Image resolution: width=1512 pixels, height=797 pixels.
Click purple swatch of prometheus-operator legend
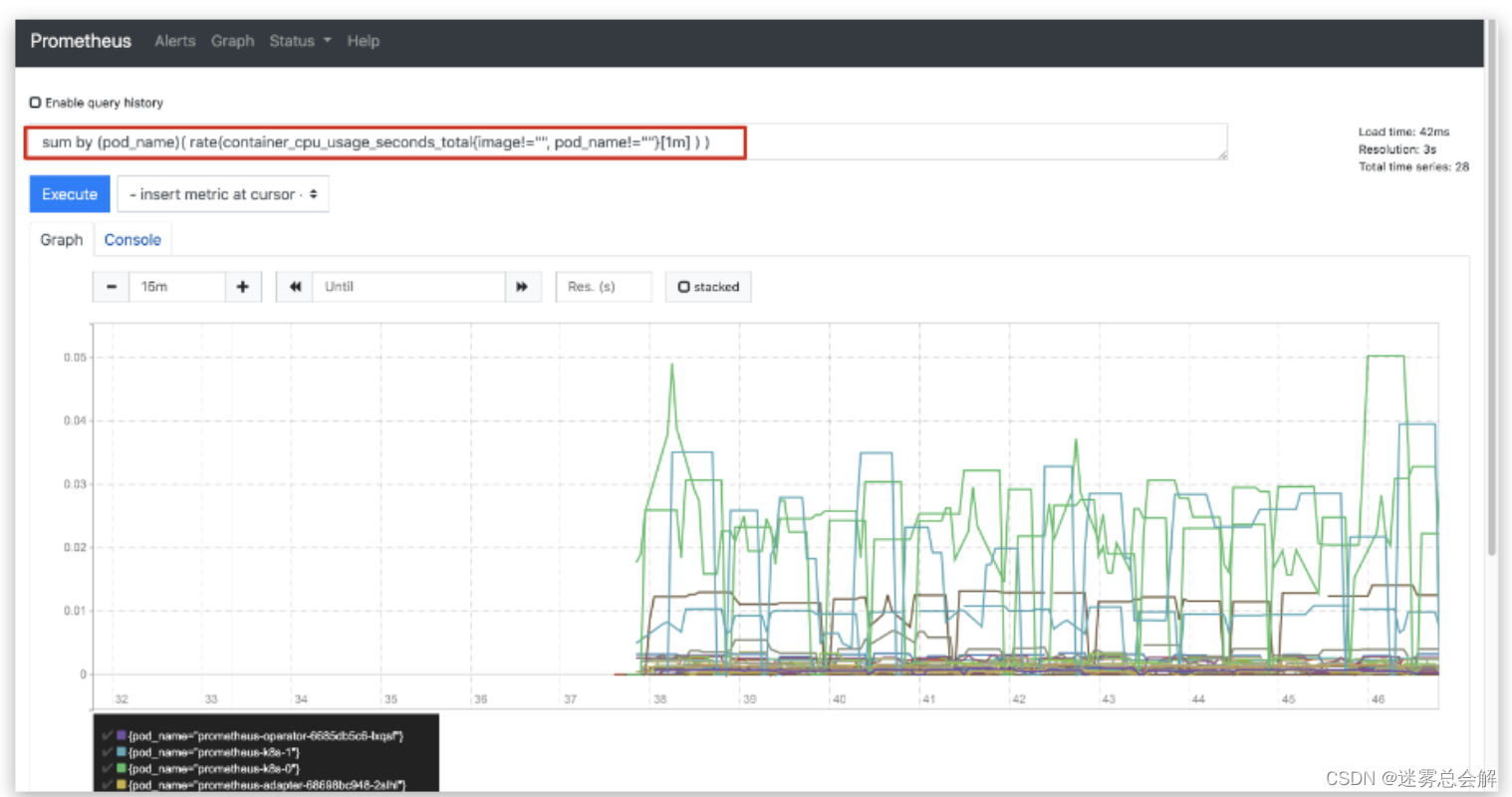(x=122, y=736)
